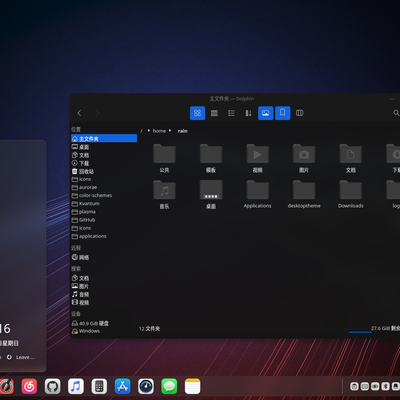Launch NetEase Music from the dock
Image resolution: width=400 pixels, height=400 pixels.
29,387
